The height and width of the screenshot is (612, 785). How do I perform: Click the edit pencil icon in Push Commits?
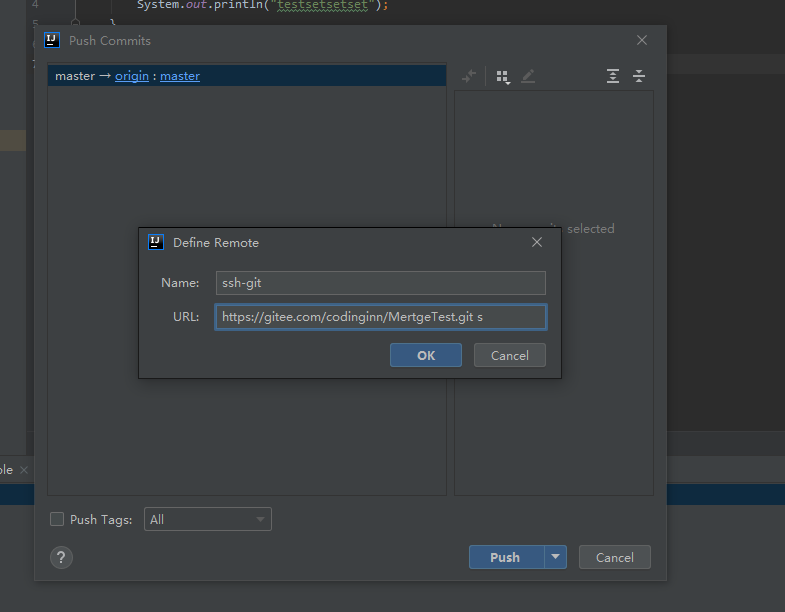(x=528, y=76)
